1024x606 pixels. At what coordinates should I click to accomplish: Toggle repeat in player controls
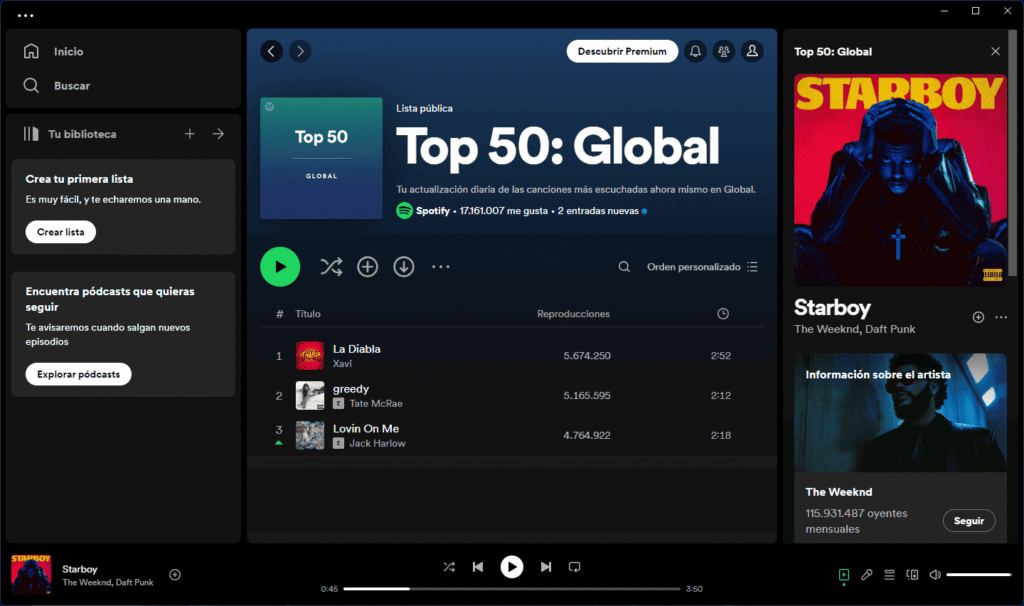pyautogui.click(x=575, y=567)
